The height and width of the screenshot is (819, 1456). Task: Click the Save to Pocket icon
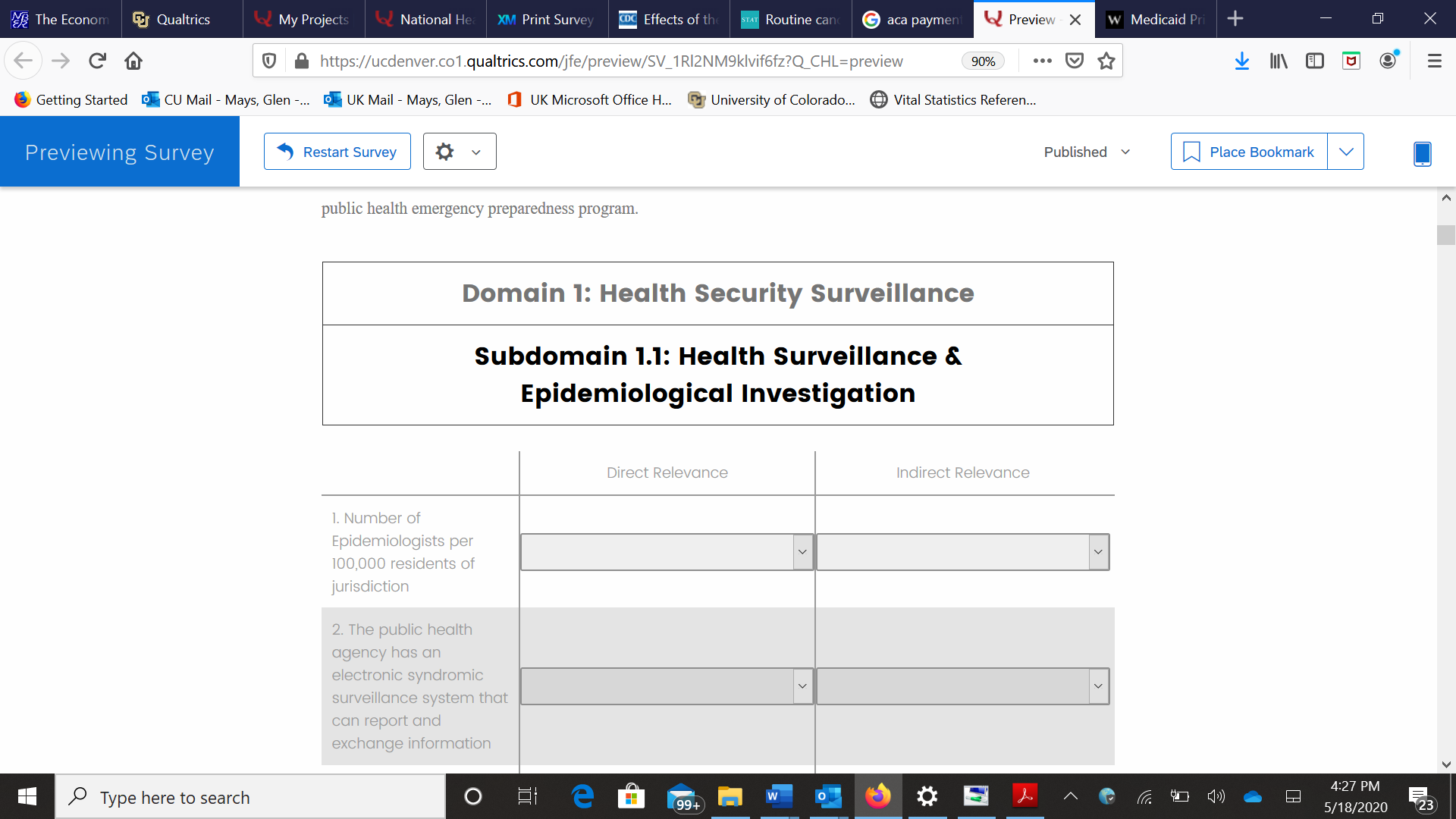pyautogui.click(x=1075, y=61)
